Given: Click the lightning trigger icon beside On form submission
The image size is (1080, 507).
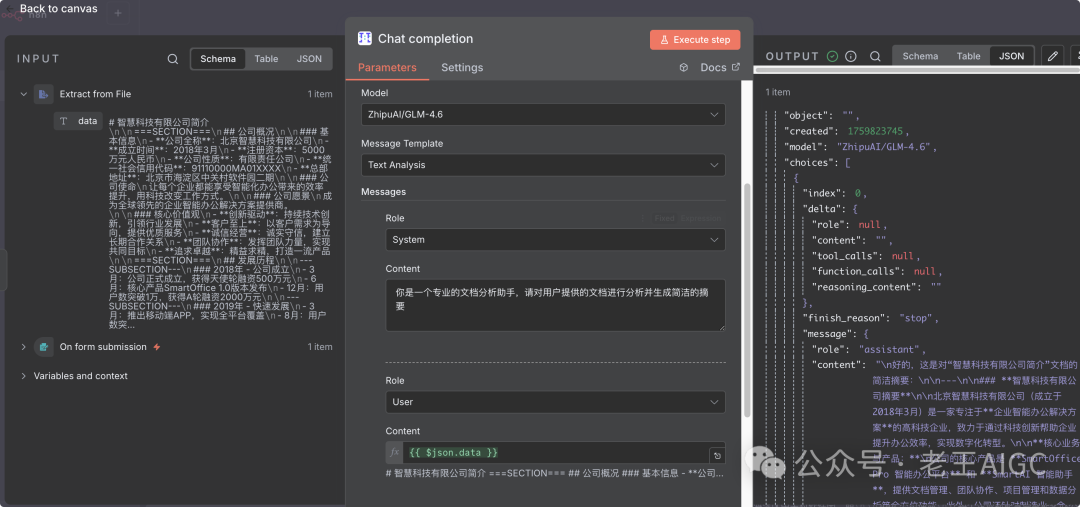Looking at the screenshot, I should point(157,347).
